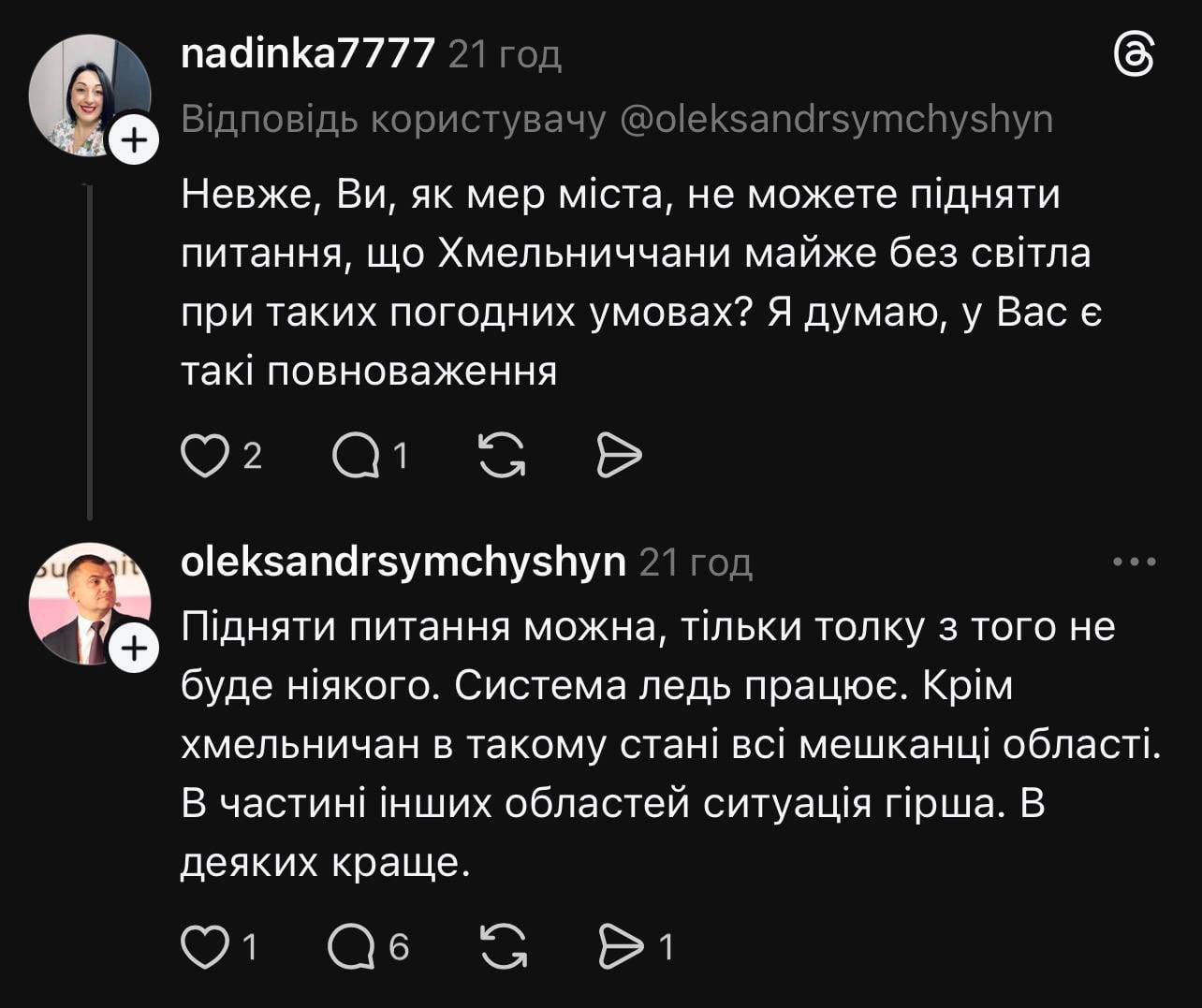This screenshot has height=1008, width=1202.
Task: Repost nadinka7777's comment
Action: (503, 456)
